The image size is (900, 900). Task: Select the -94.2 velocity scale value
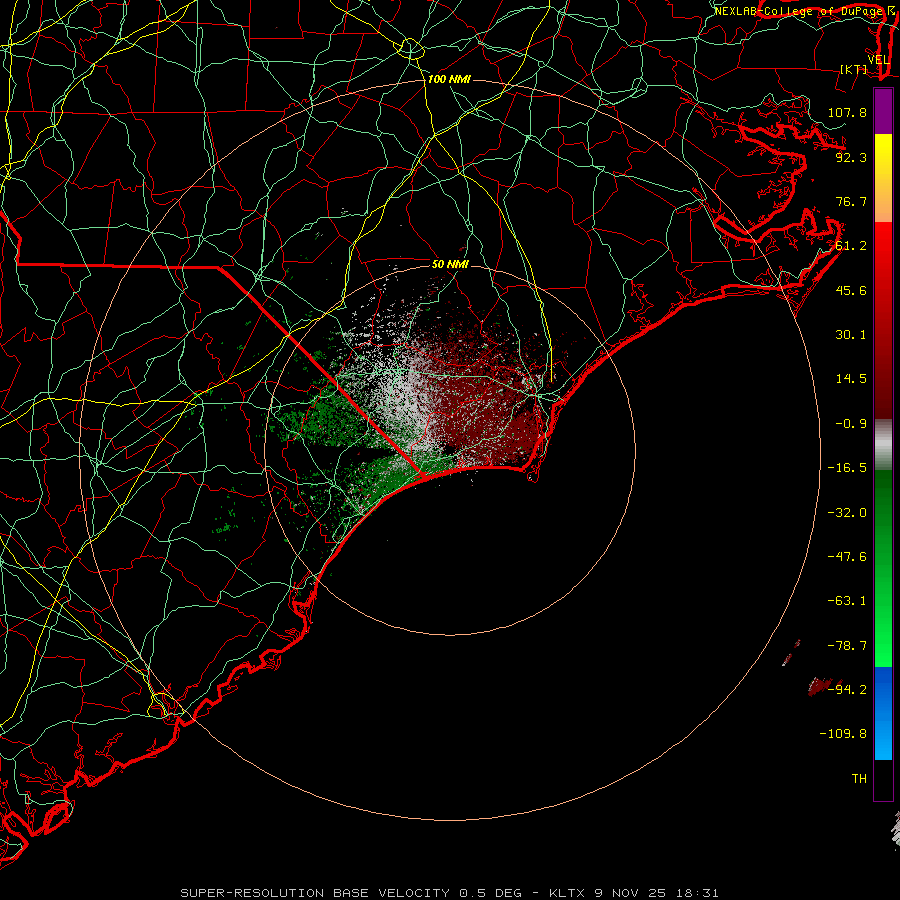tap(847, 690)
